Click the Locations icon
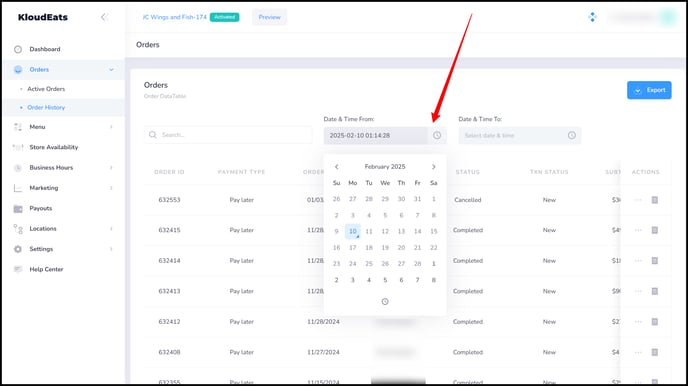The height and width of the screenshot is (386, 688). point(18,229)
